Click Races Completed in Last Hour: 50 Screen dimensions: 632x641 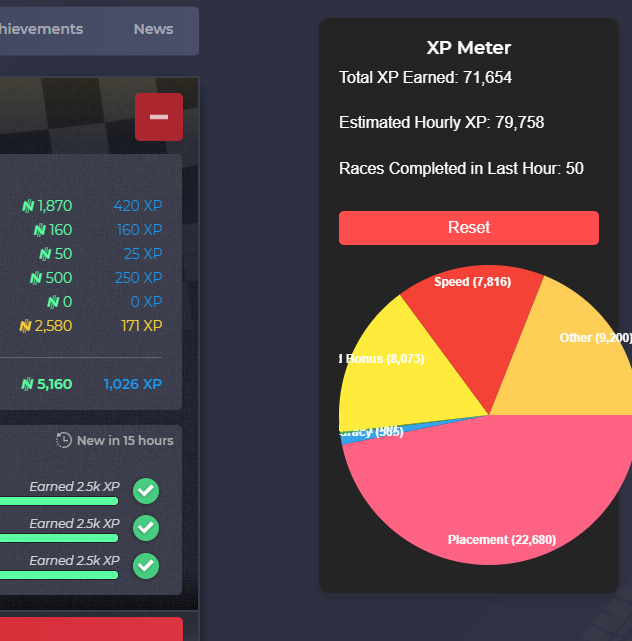tap(461, 168)
